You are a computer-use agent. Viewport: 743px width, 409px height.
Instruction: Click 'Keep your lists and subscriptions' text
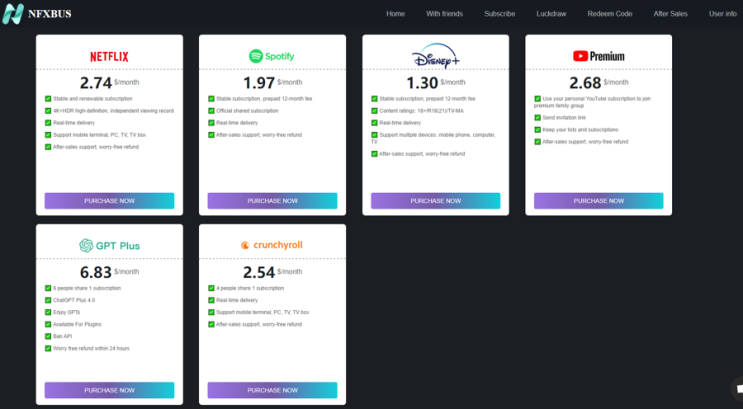[580, 130]
